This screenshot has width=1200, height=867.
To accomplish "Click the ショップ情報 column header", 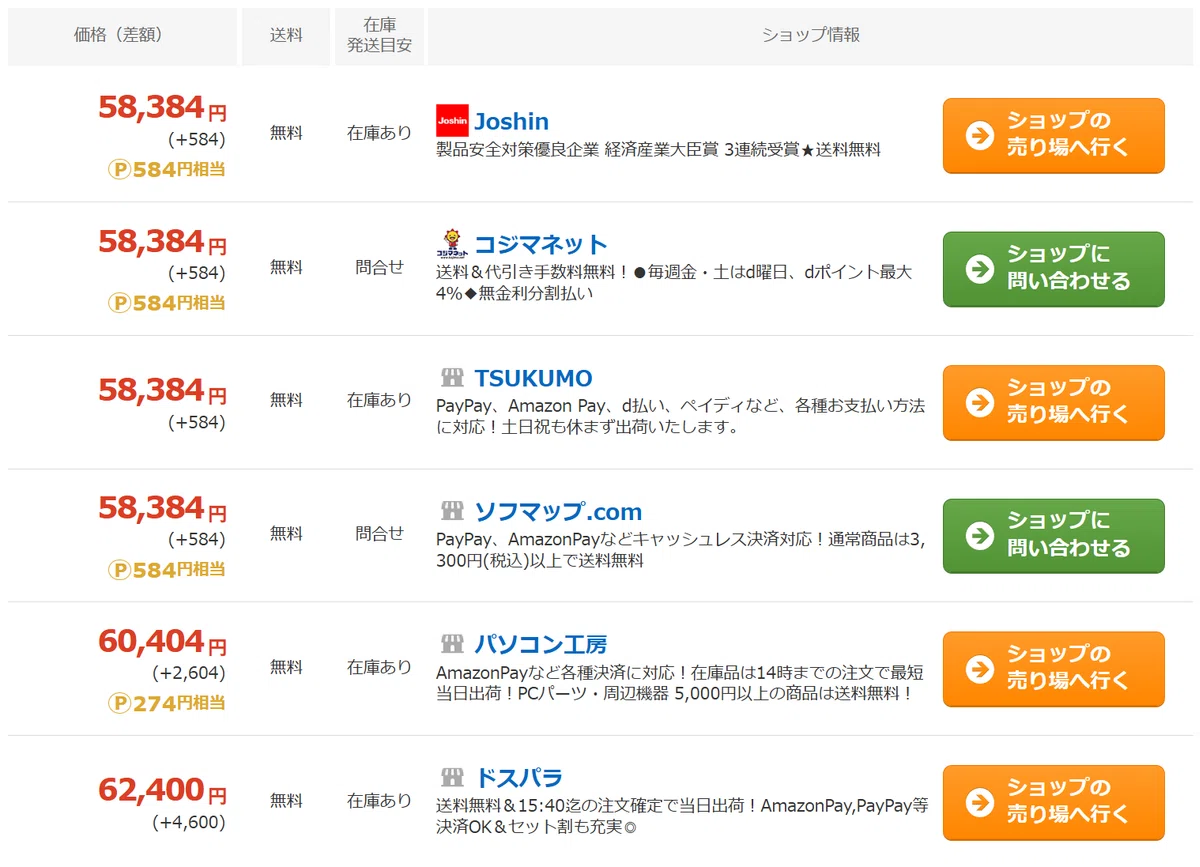I will pyautogui.click(x=810, y=36).
